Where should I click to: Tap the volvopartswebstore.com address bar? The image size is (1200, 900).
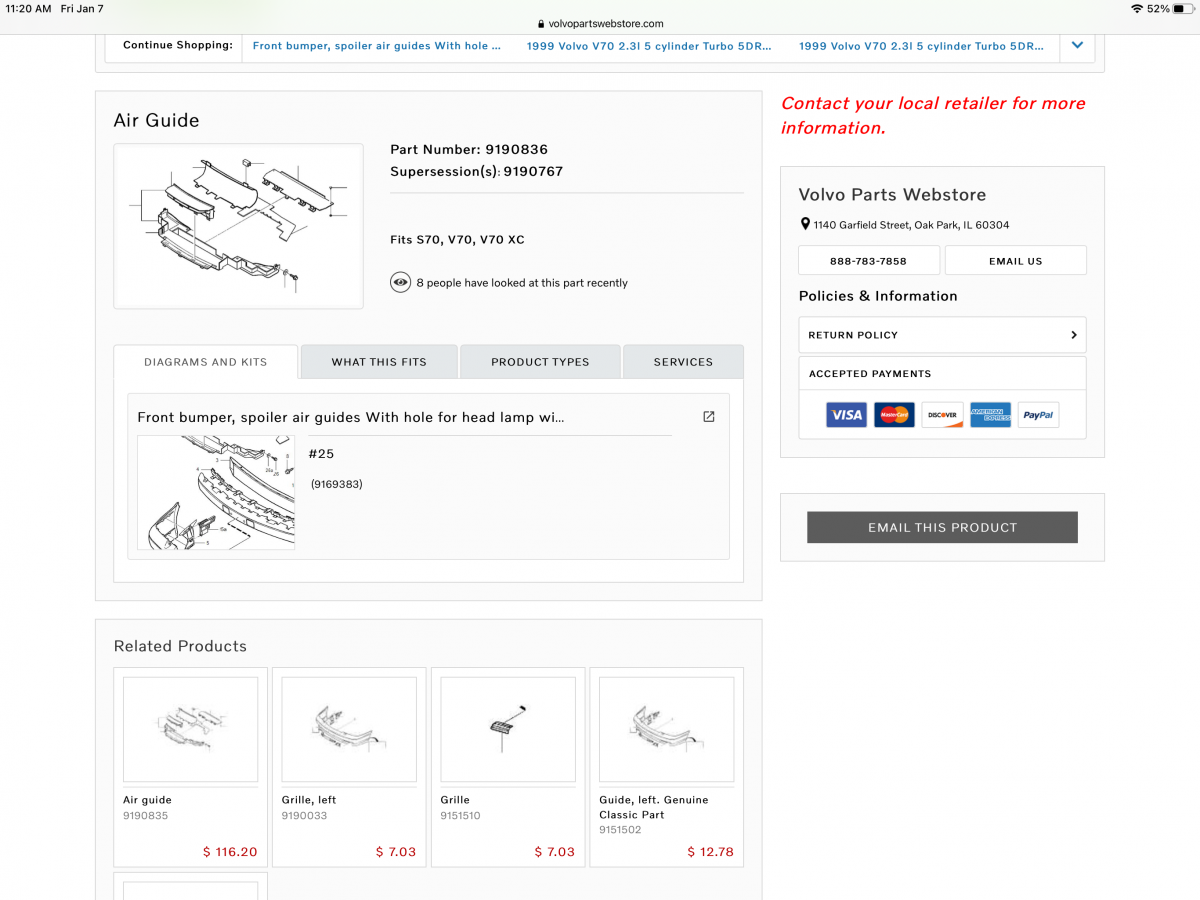[x=600, y=24]
